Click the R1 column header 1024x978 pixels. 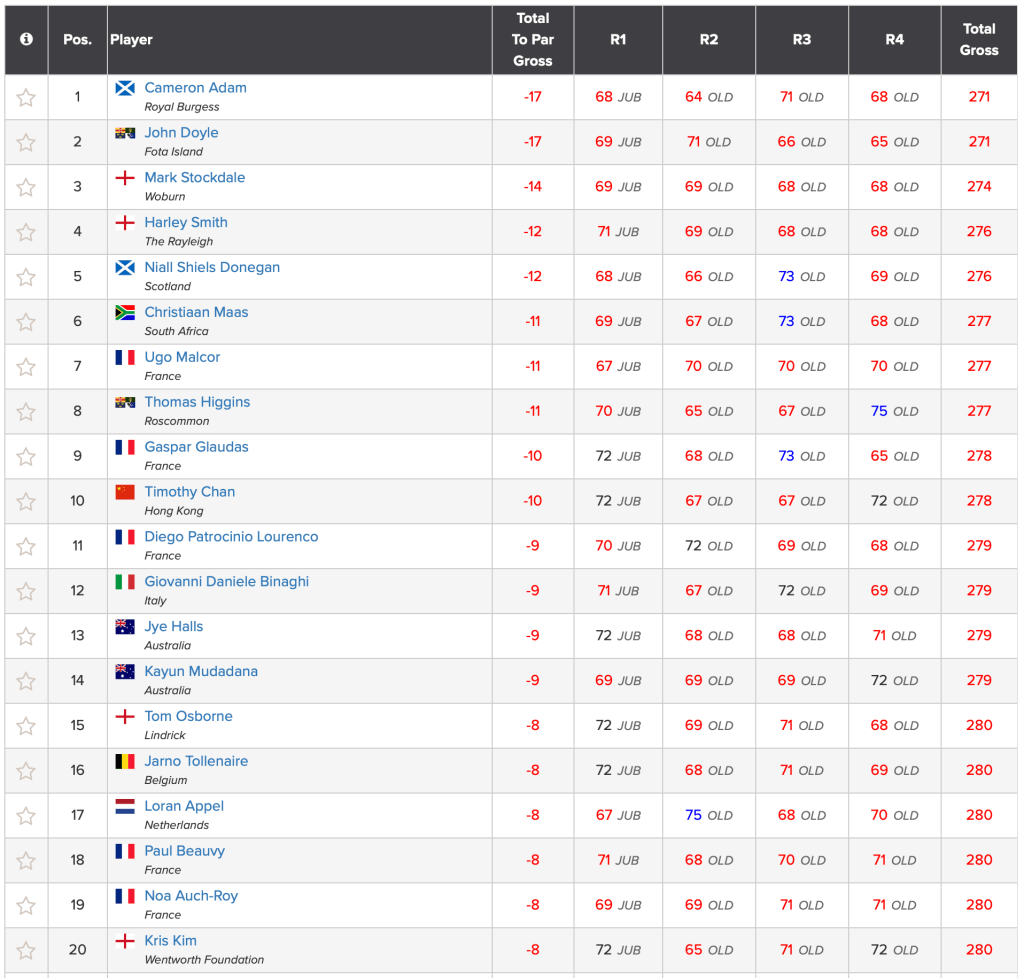(x=618, y=39)
